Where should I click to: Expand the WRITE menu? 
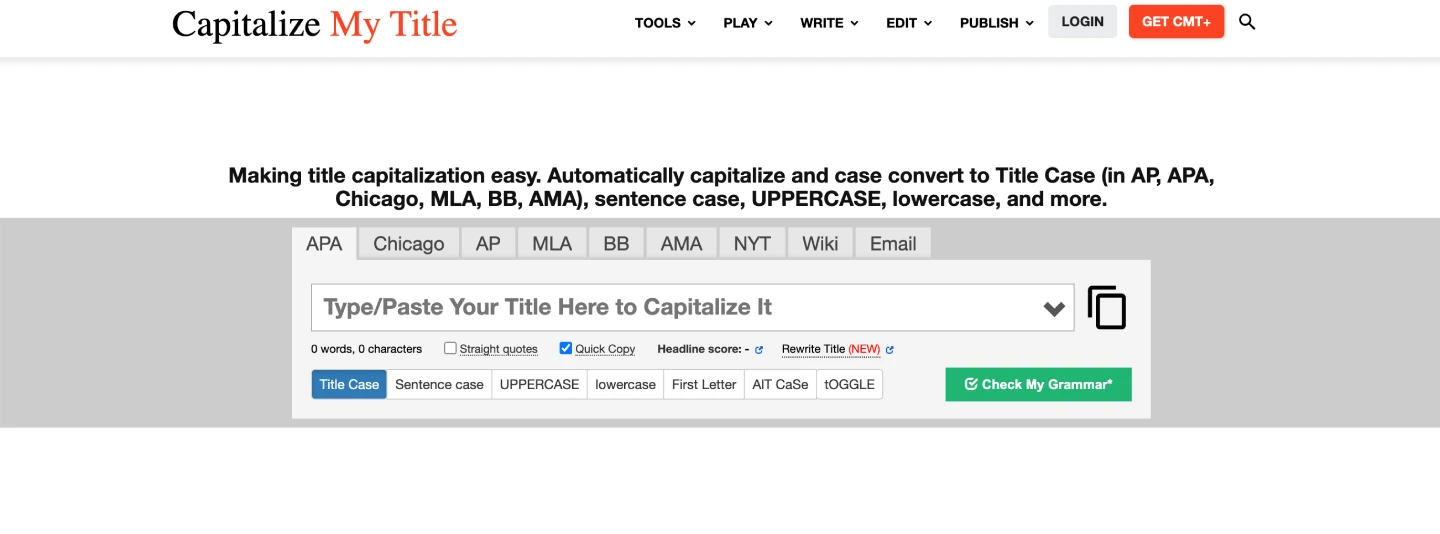click(829, 22)
